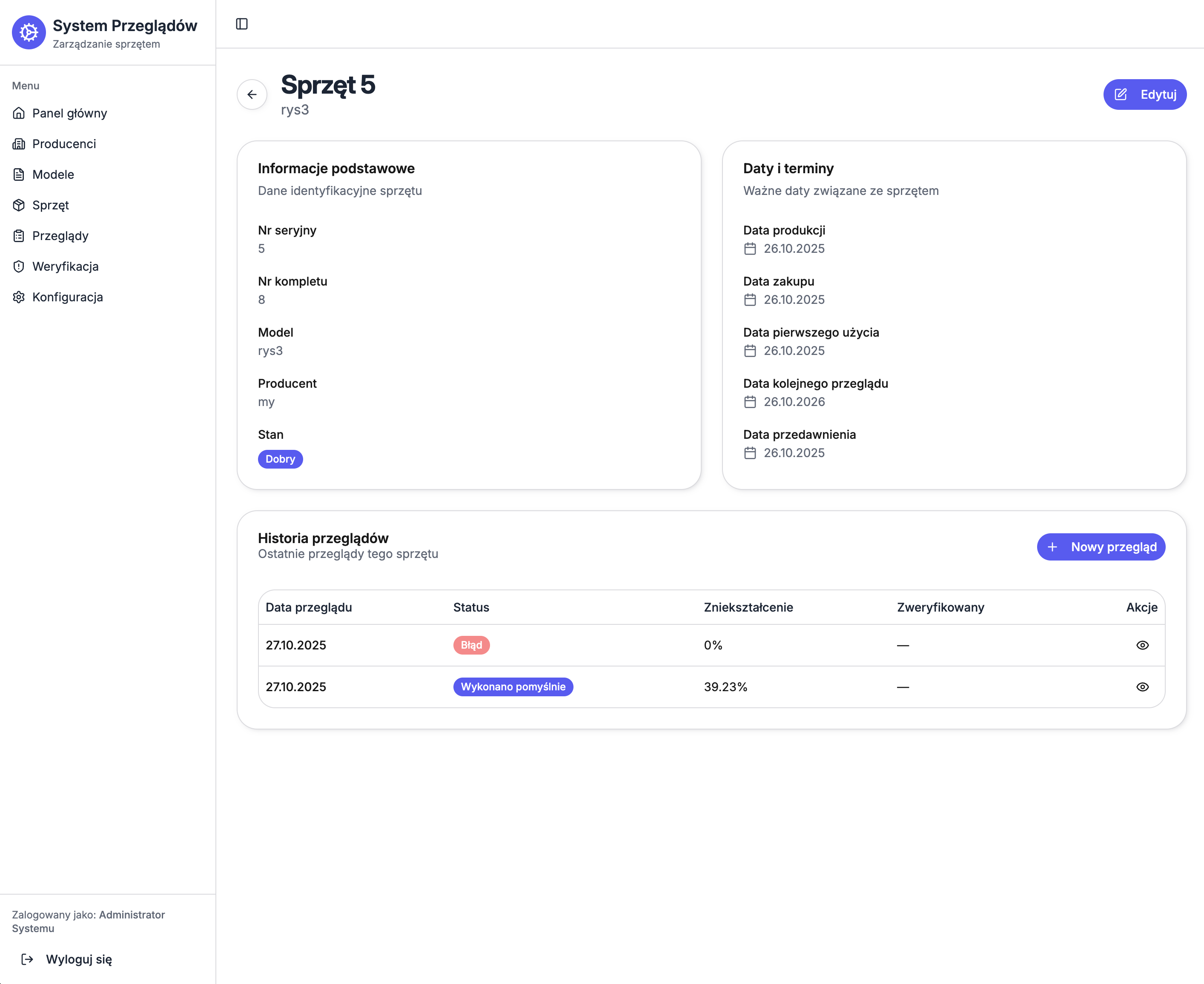Viewport: 1204px width, 984px height.
Task: Open the Producenci sidebar item
Action: click(x=63, y=144)
